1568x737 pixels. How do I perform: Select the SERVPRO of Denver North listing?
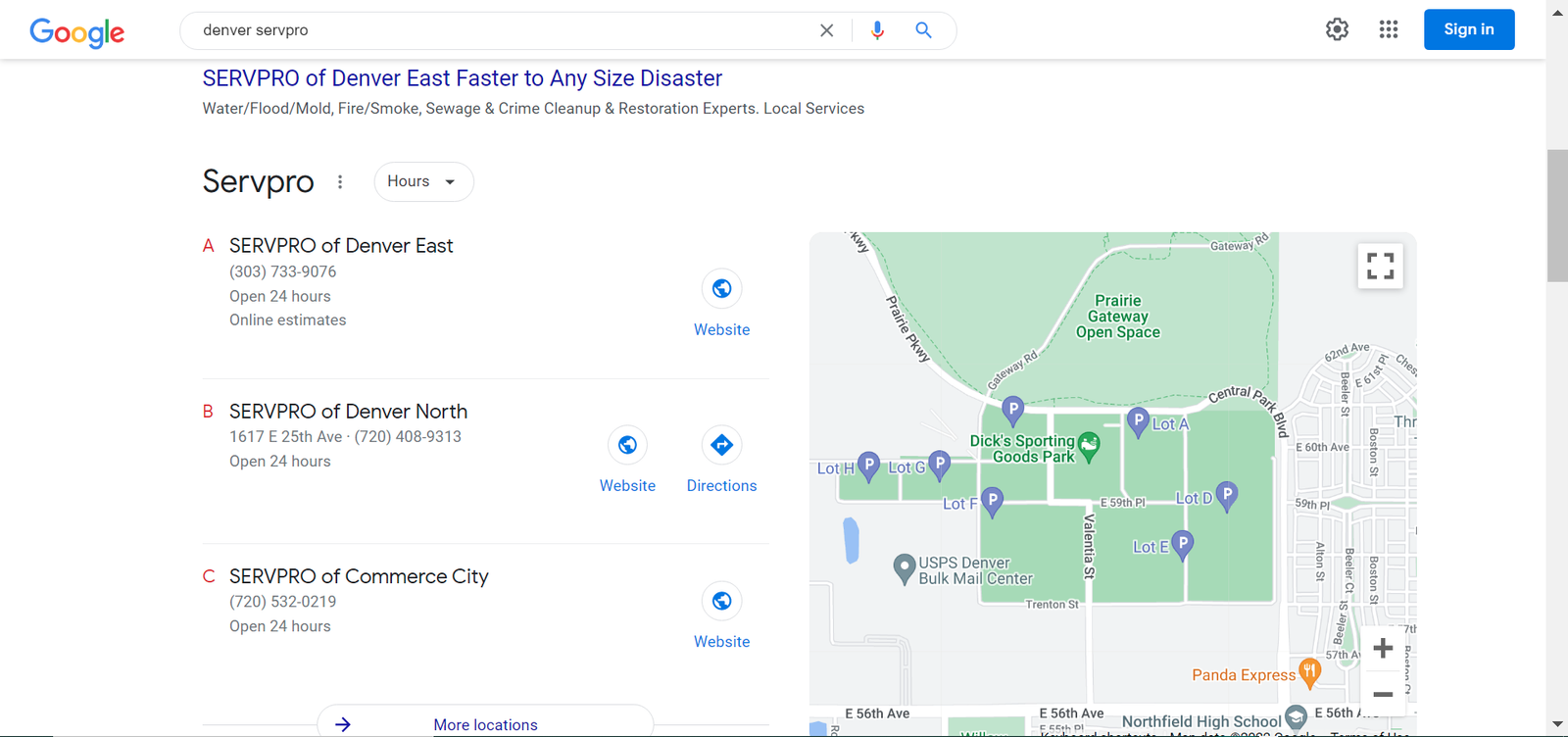point(348,412)
